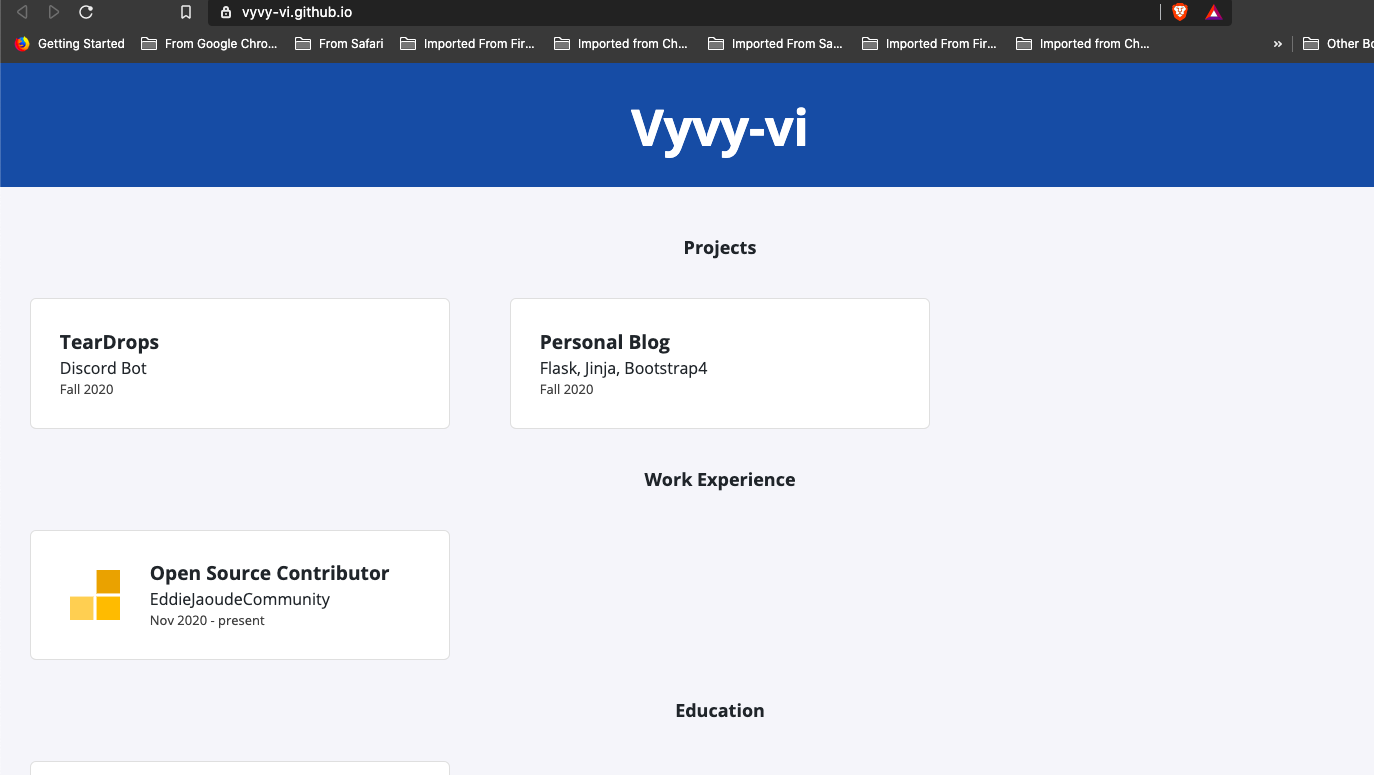Screen dimensions: 1374x775
Task: Open the From Safari bookmark folder
Action: [339, 43]
